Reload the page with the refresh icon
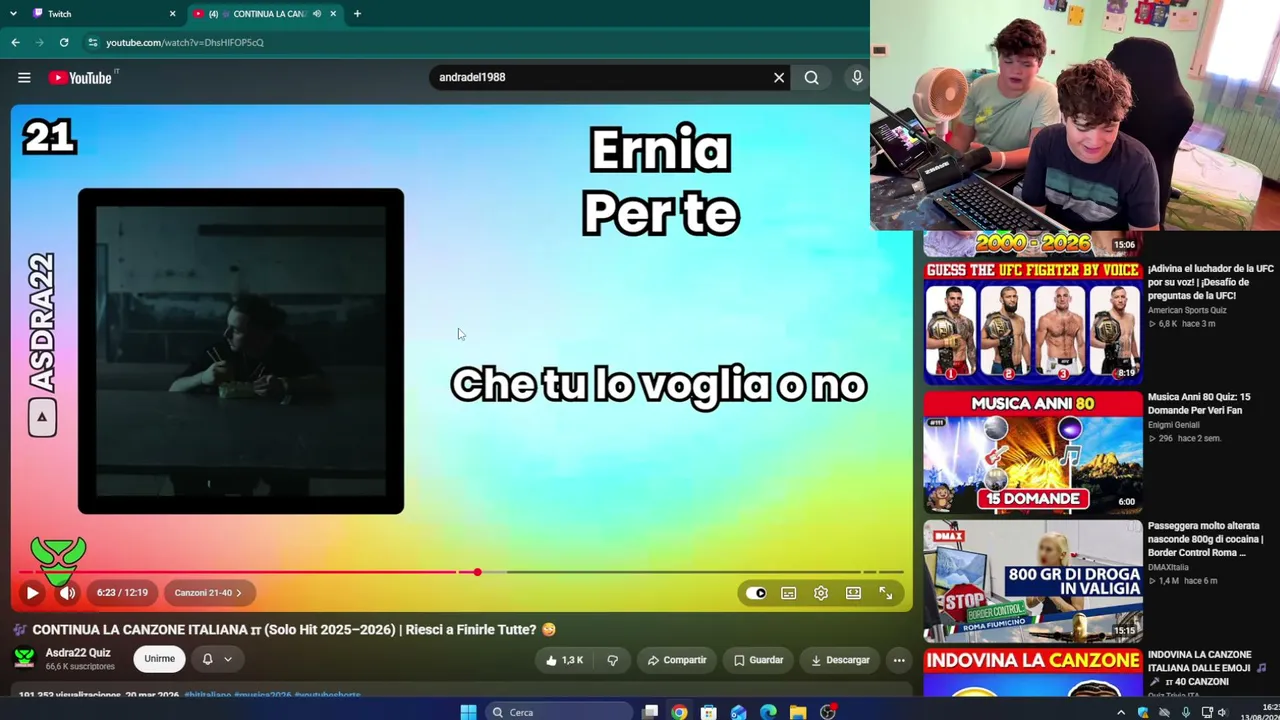This screenshot has height=720, width=1280. pyautogui.click(x=64, y=42)
